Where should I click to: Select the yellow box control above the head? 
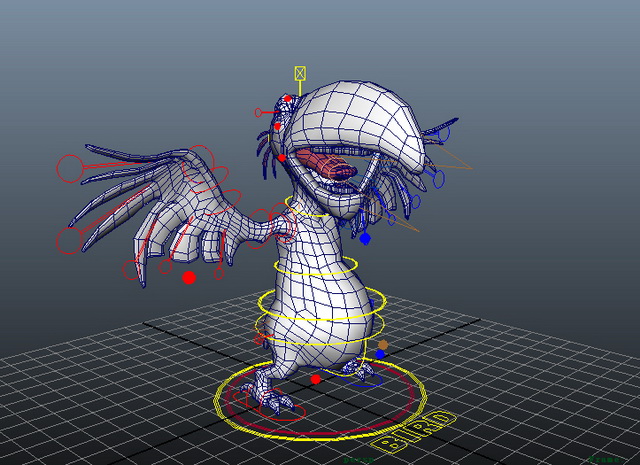point(300,73)
